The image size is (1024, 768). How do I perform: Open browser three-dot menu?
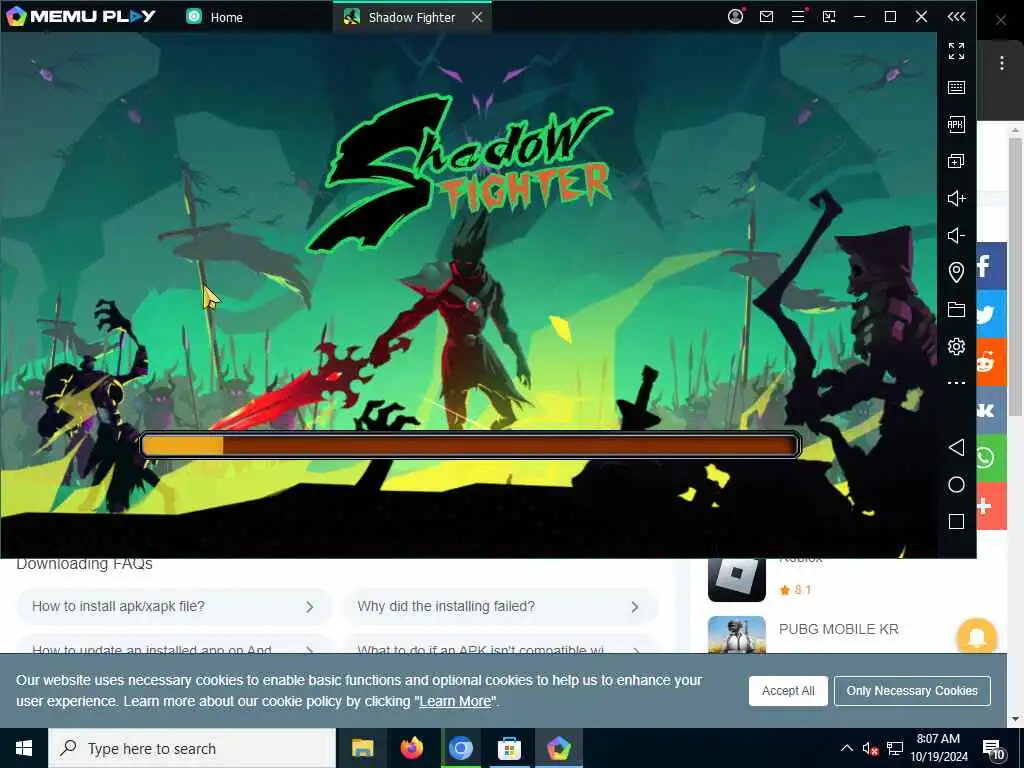(1002, 63)
